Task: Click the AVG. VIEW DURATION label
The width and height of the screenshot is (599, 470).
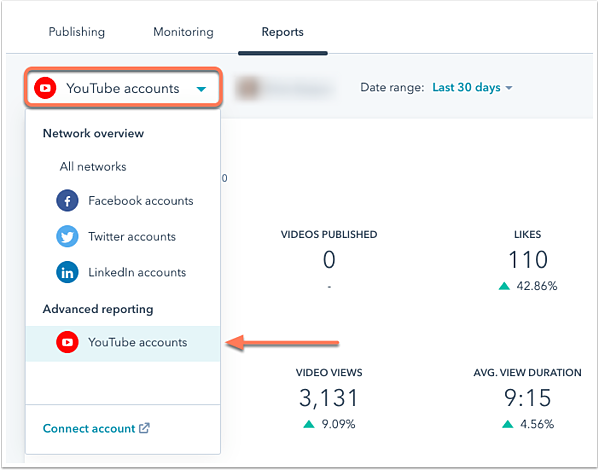Action: (528, 373)
